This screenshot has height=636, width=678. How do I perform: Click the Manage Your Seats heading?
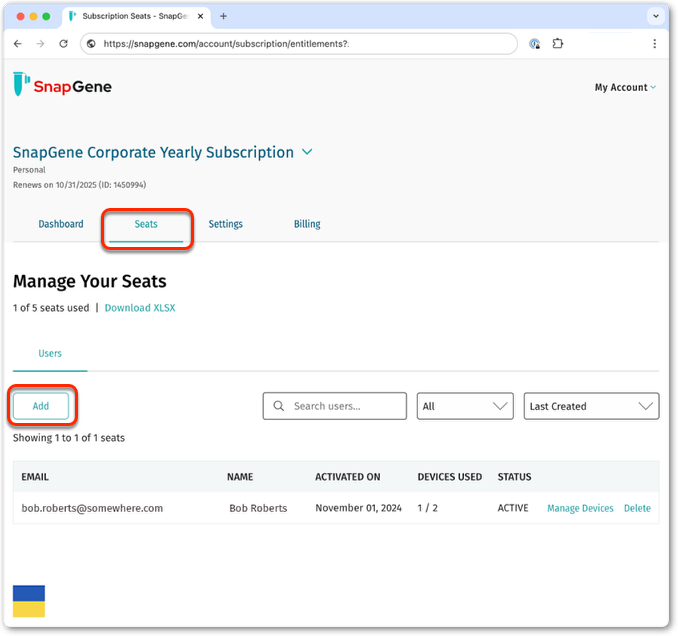(x=90, y=281)
